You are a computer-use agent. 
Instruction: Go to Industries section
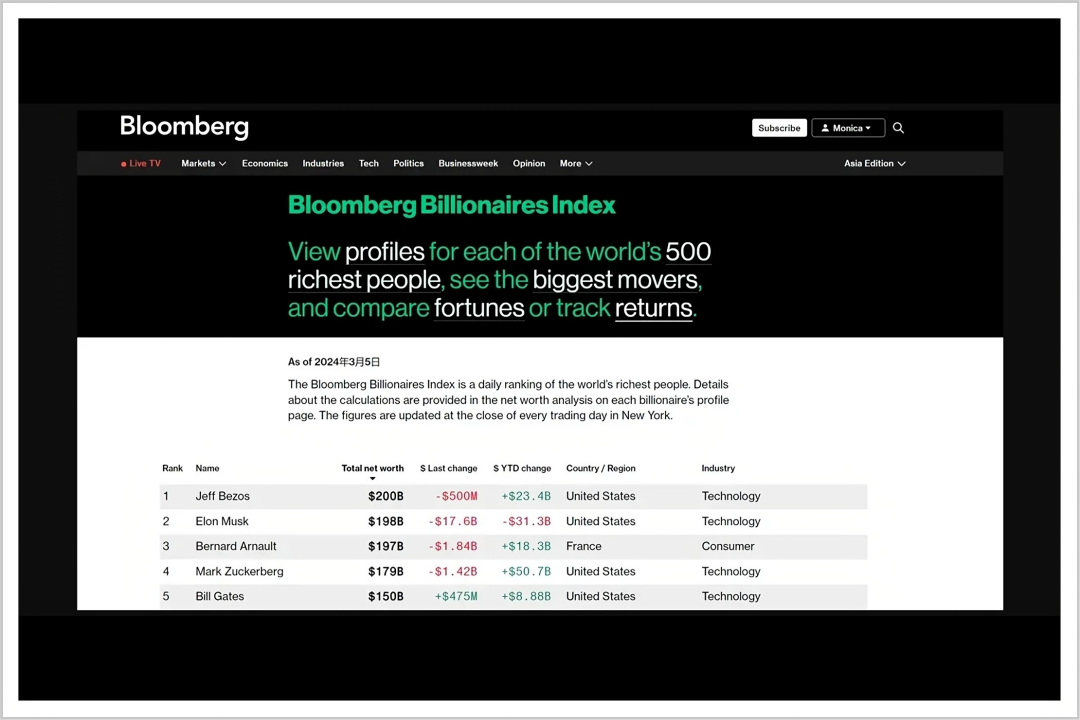tap(323, 163)
